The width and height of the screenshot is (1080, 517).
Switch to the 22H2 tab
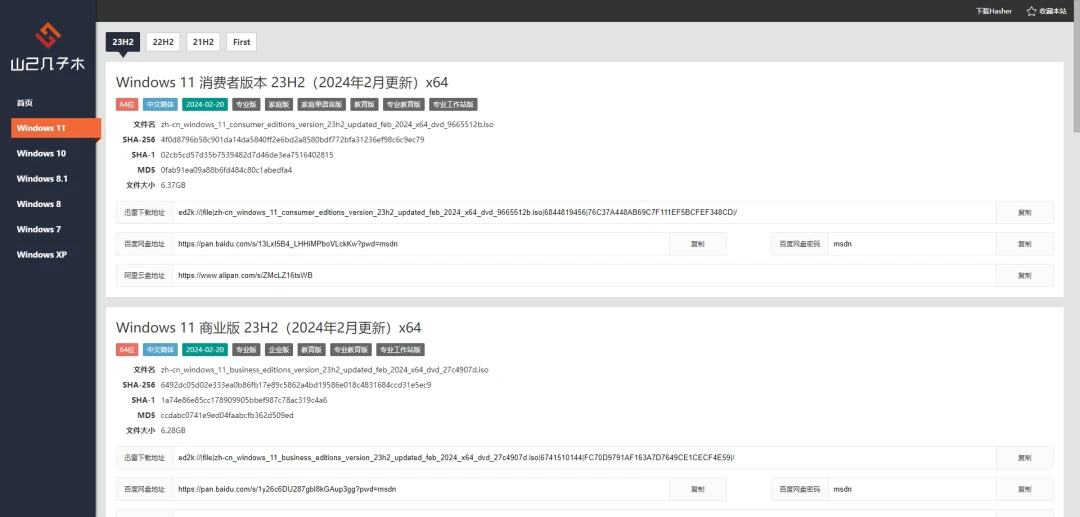coord(163,42)
